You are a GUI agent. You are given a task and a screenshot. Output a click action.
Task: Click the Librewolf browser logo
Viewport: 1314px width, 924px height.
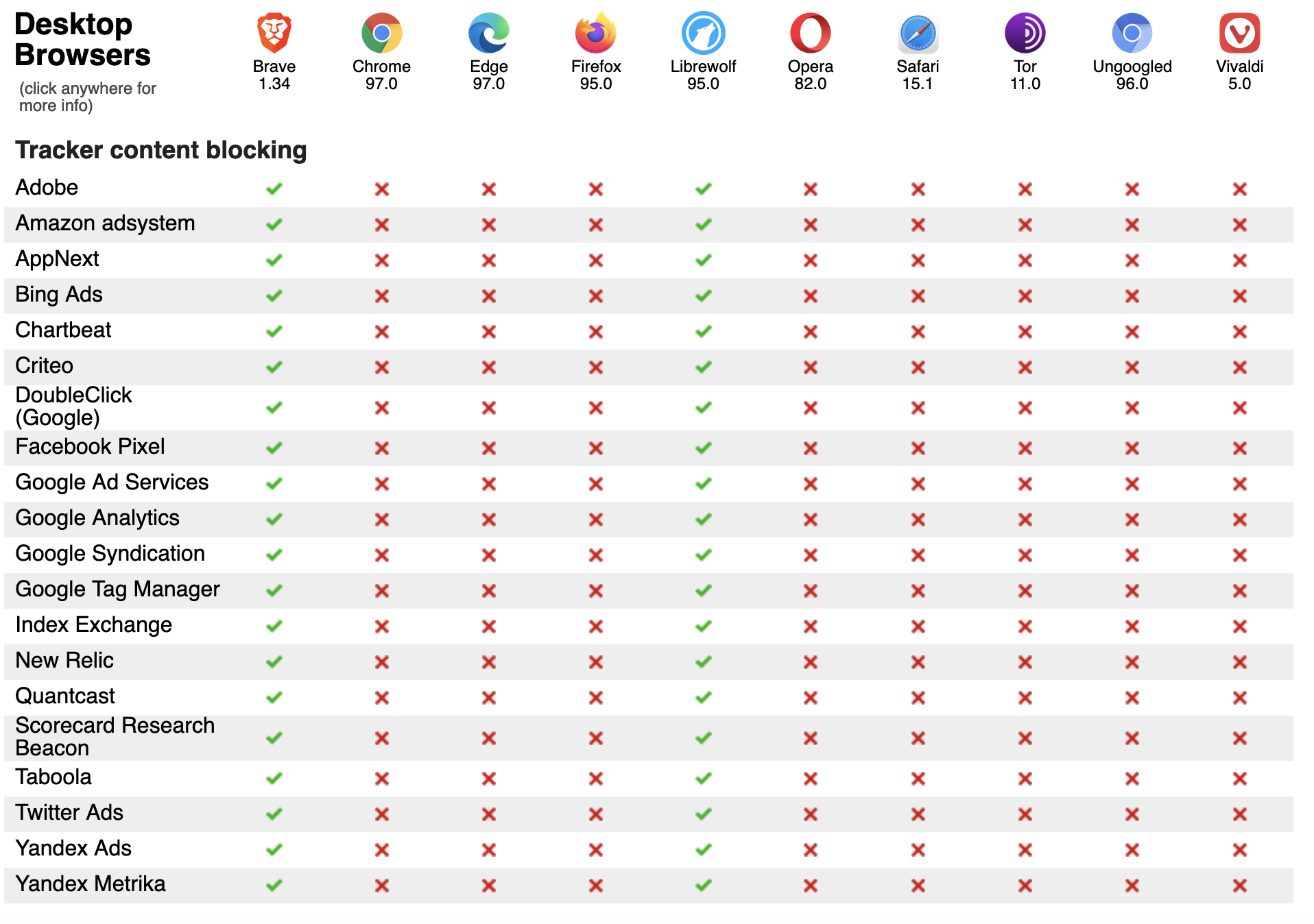(703, 33)
